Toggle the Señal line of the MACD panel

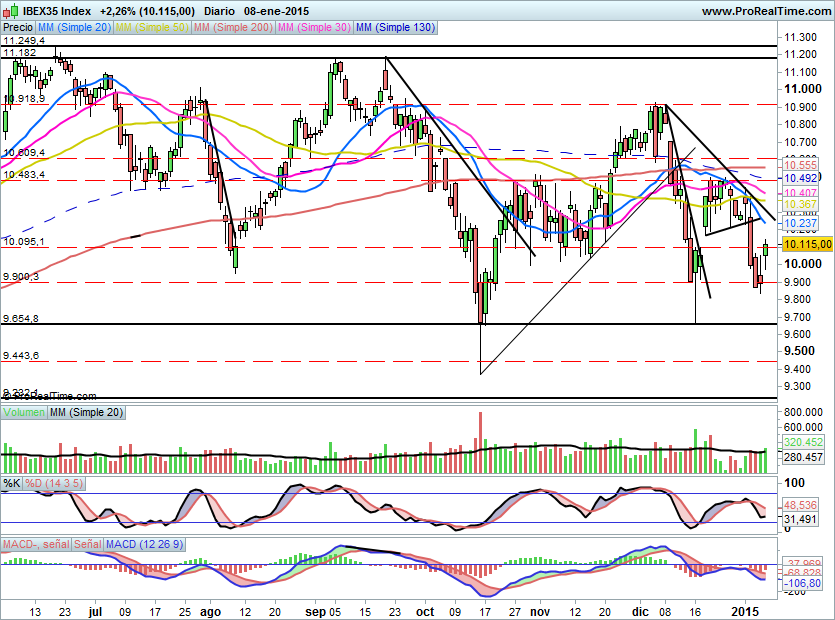(88, 546)
